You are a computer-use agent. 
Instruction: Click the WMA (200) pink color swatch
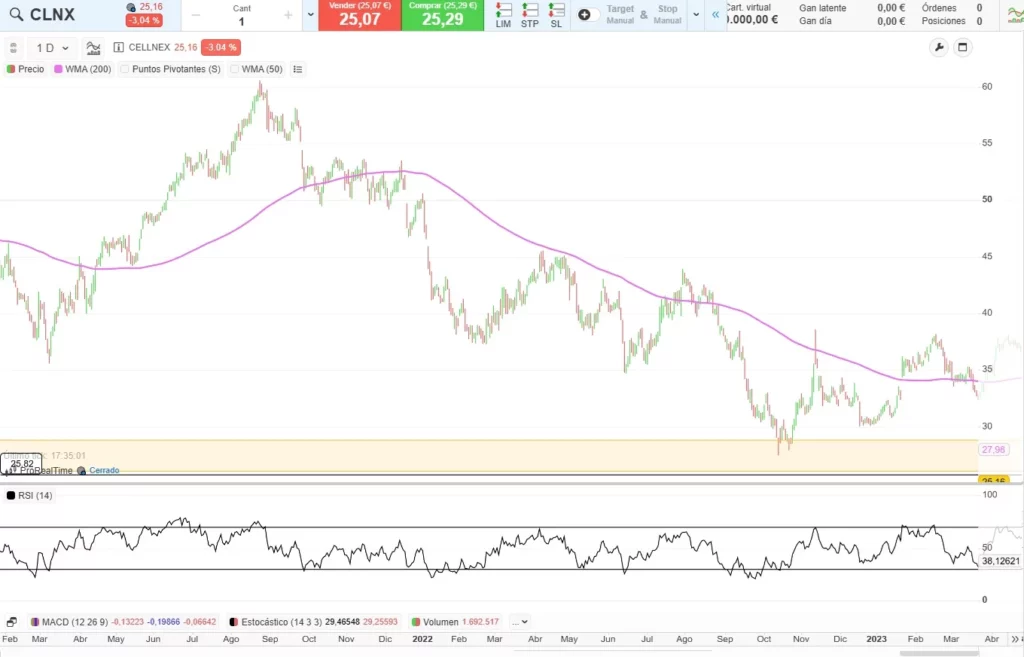[x=58, y=69]
